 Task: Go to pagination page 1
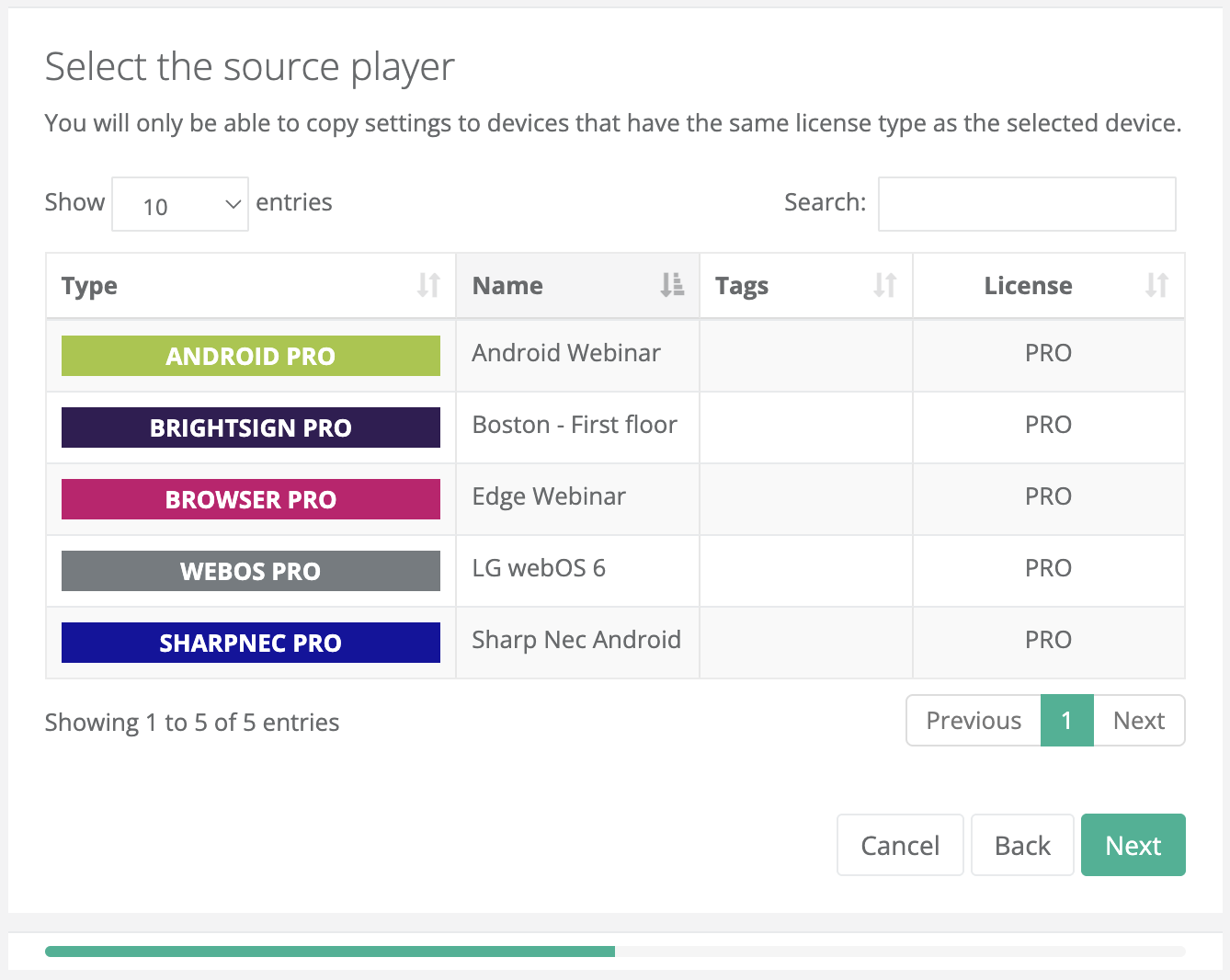[x=1066, y=721]
